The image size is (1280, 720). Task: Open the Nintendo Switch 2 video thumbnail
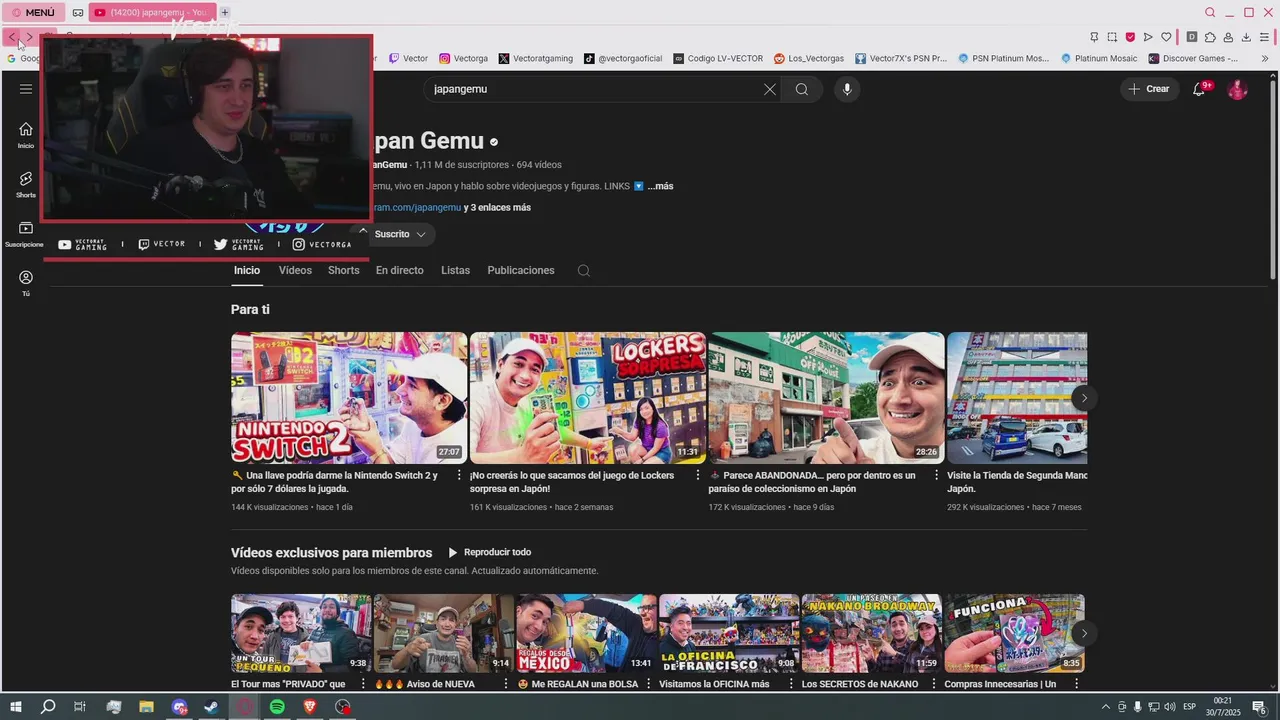point(349,398)
